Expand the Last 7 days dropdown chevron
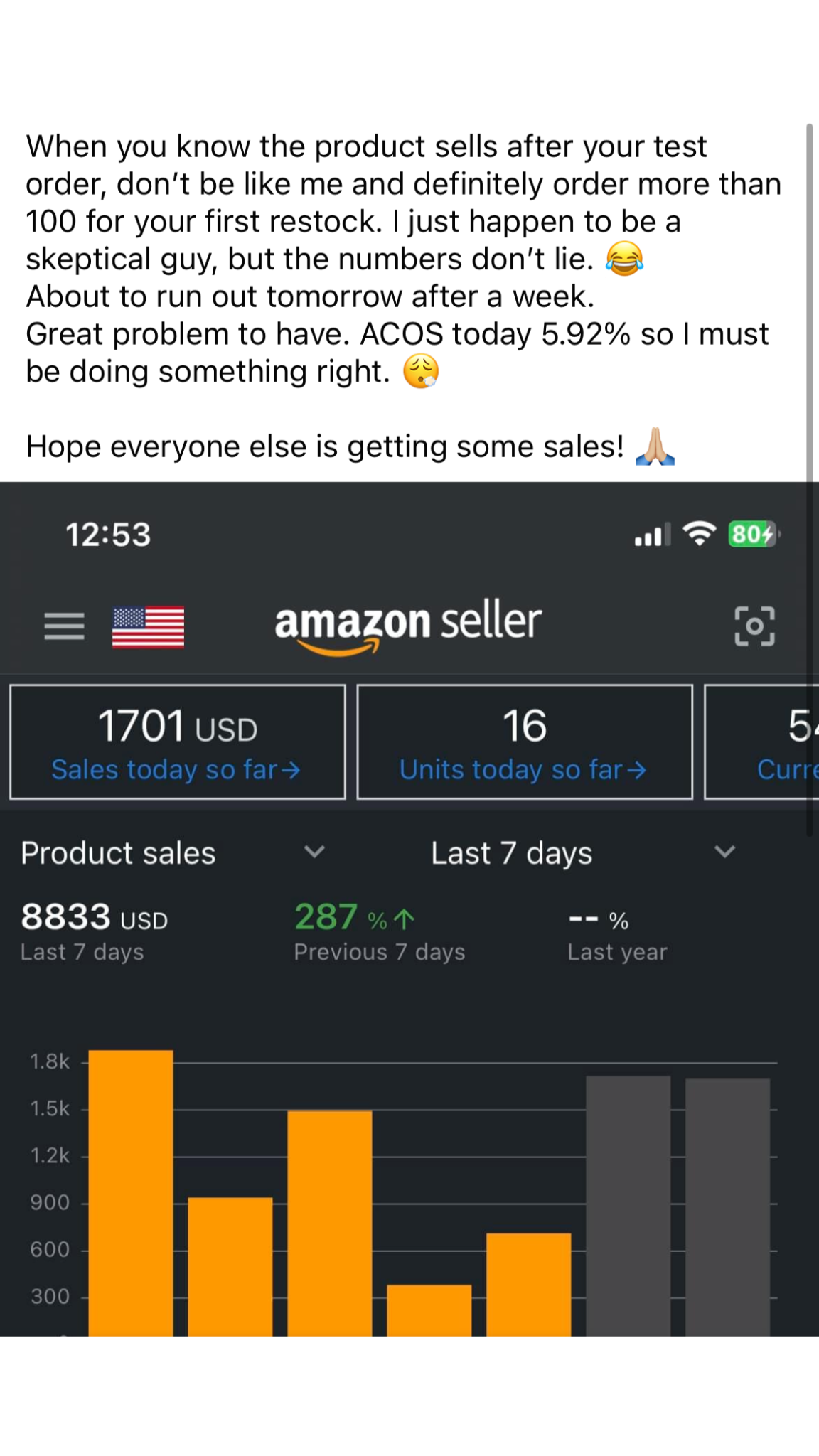819x1456 pixels. click(x=724, y=852)
